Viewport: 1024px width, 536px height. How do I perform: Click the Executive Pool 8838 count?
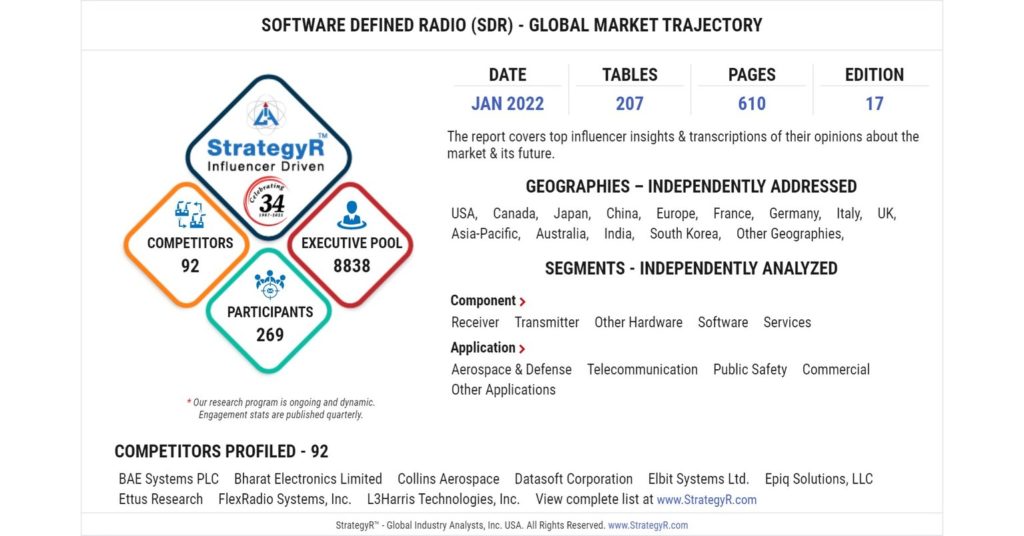351,266
